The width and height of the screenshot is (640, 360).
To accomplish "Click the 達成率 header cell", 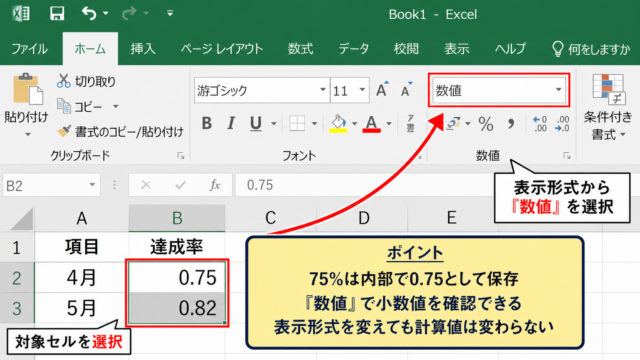I will coord(177,247).
